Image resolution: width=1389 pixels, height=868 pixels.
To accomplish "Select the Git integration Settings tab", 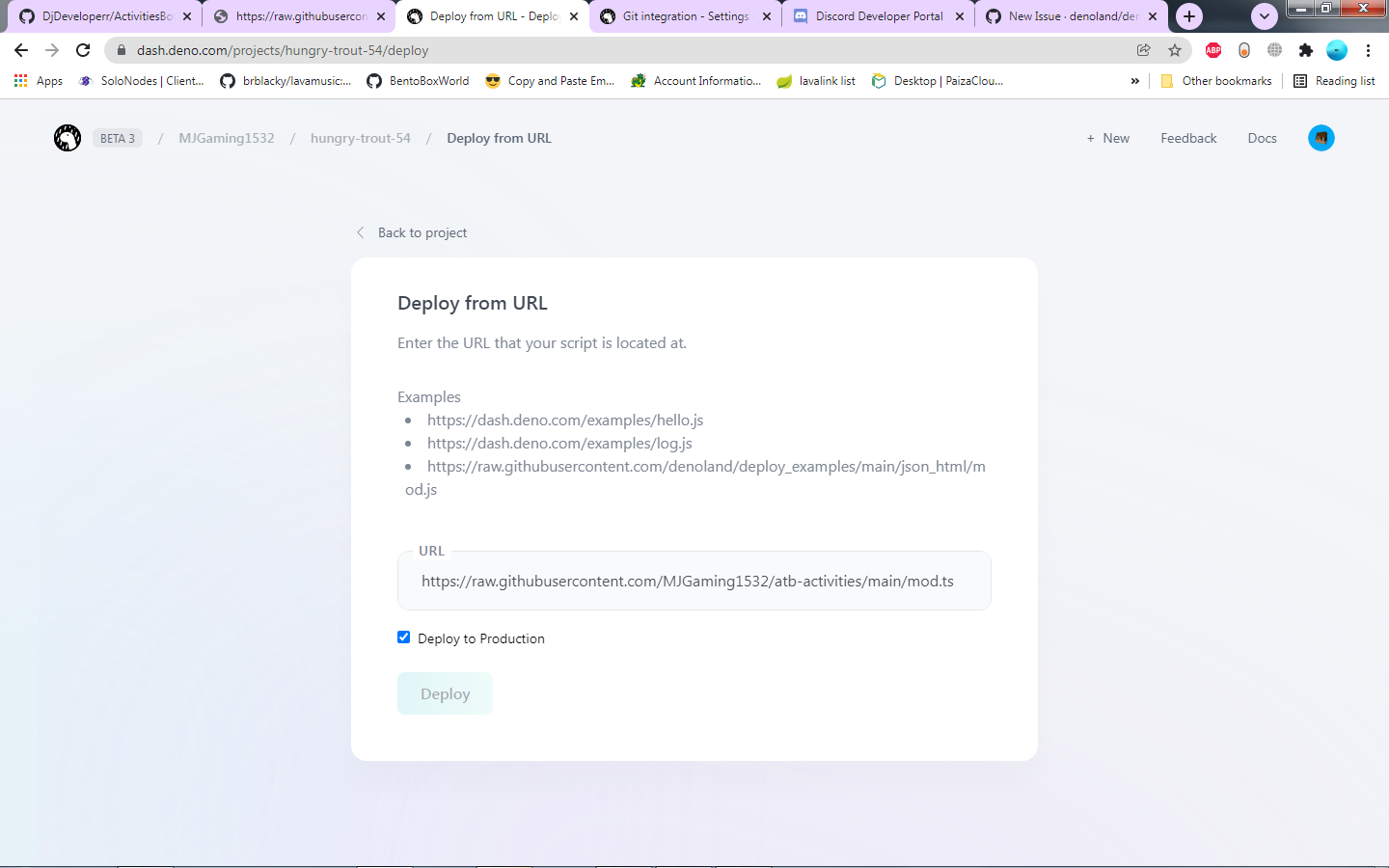I will click(x=685, y=15).
